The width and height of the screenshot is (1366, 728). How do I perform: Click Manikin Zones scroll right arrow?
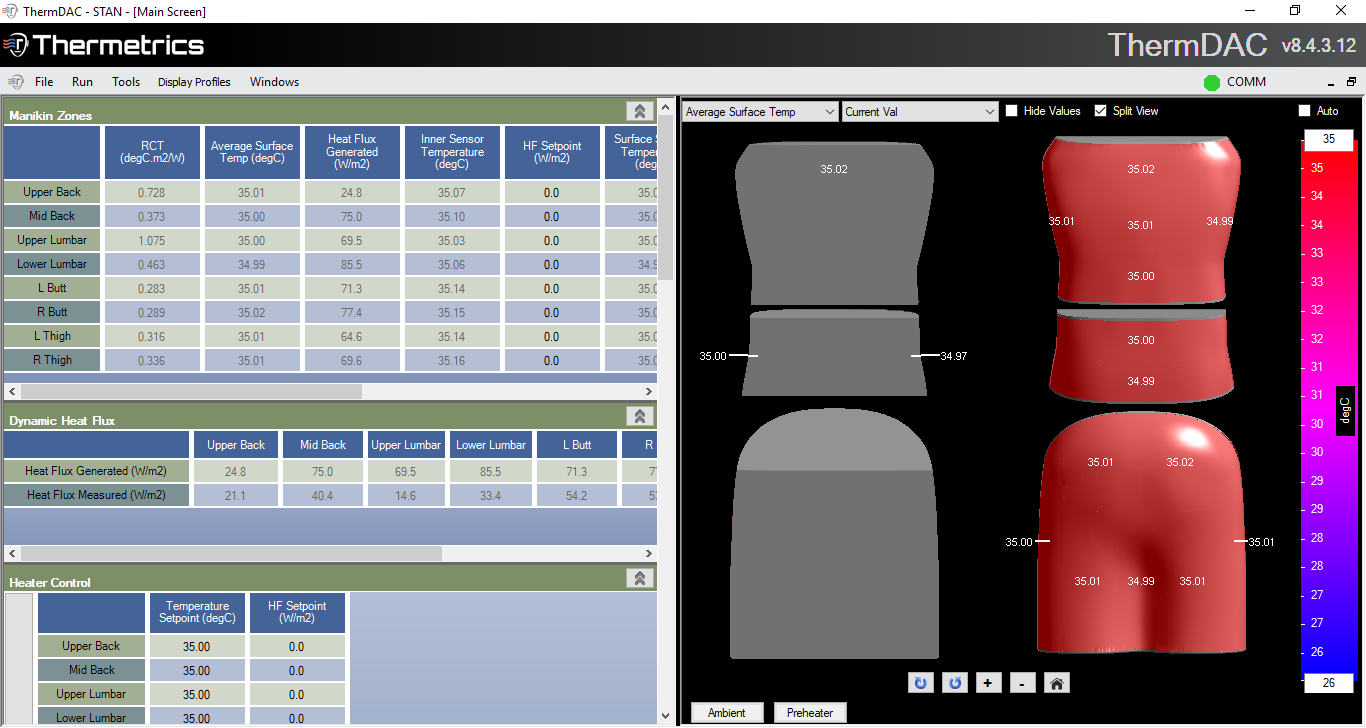point(650,391)
